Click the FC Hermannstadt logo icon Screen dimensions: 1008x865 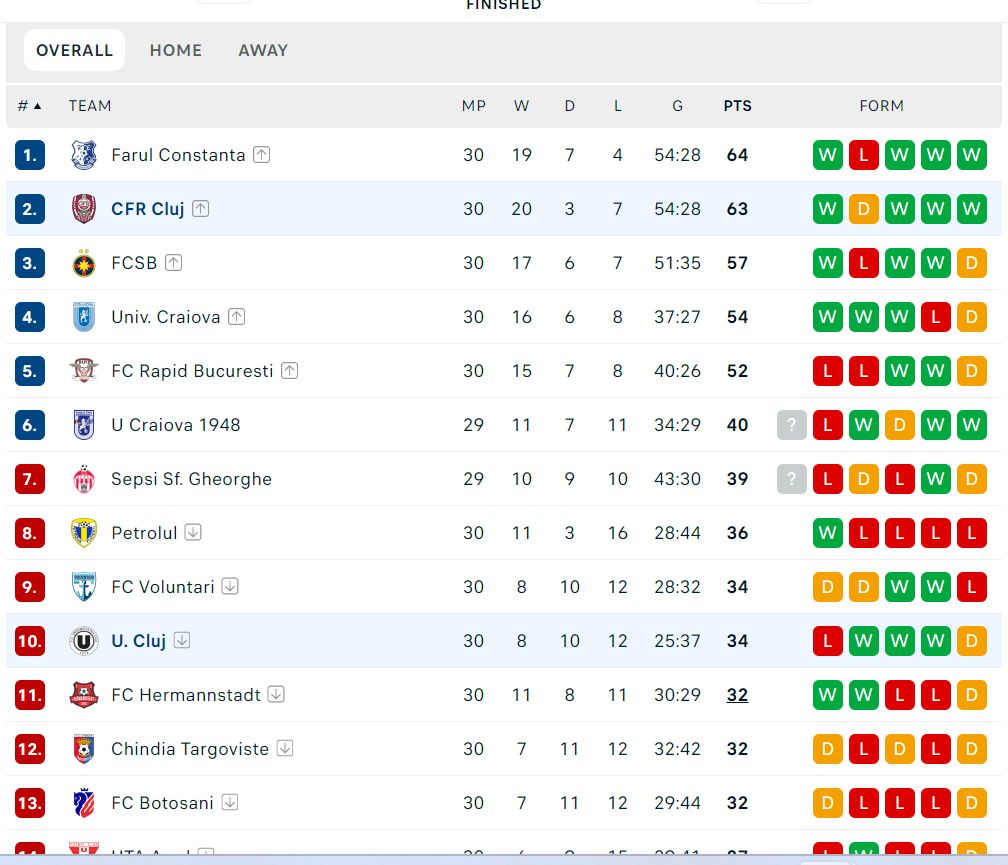point(84,695)
